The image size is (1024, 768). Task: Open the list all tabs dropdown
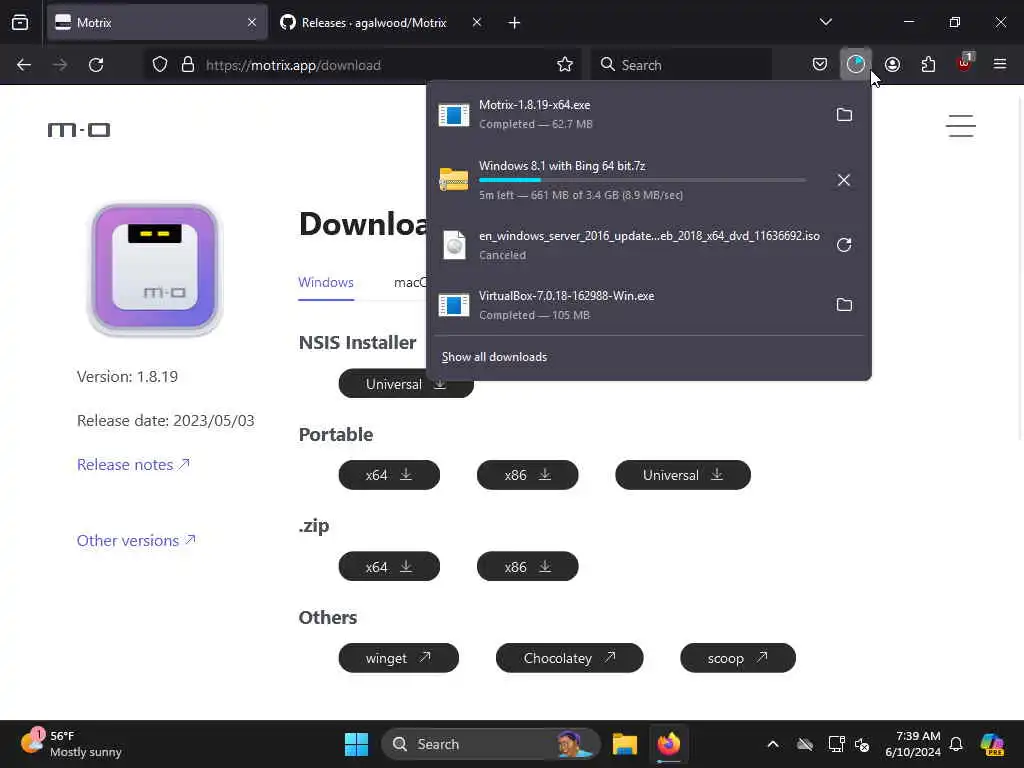(x=825, y=22)
